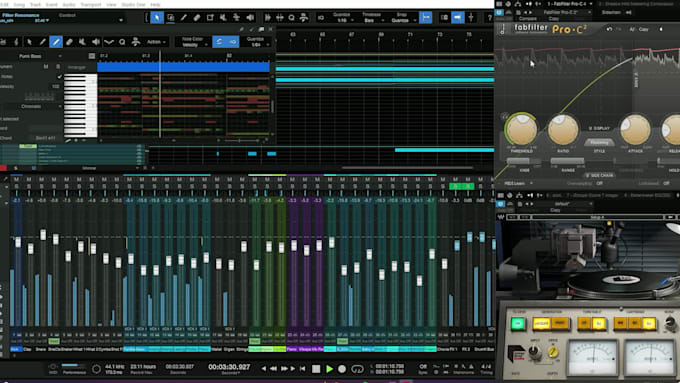
Task: Open the Audio menu
Action: (x=69, y=4)
